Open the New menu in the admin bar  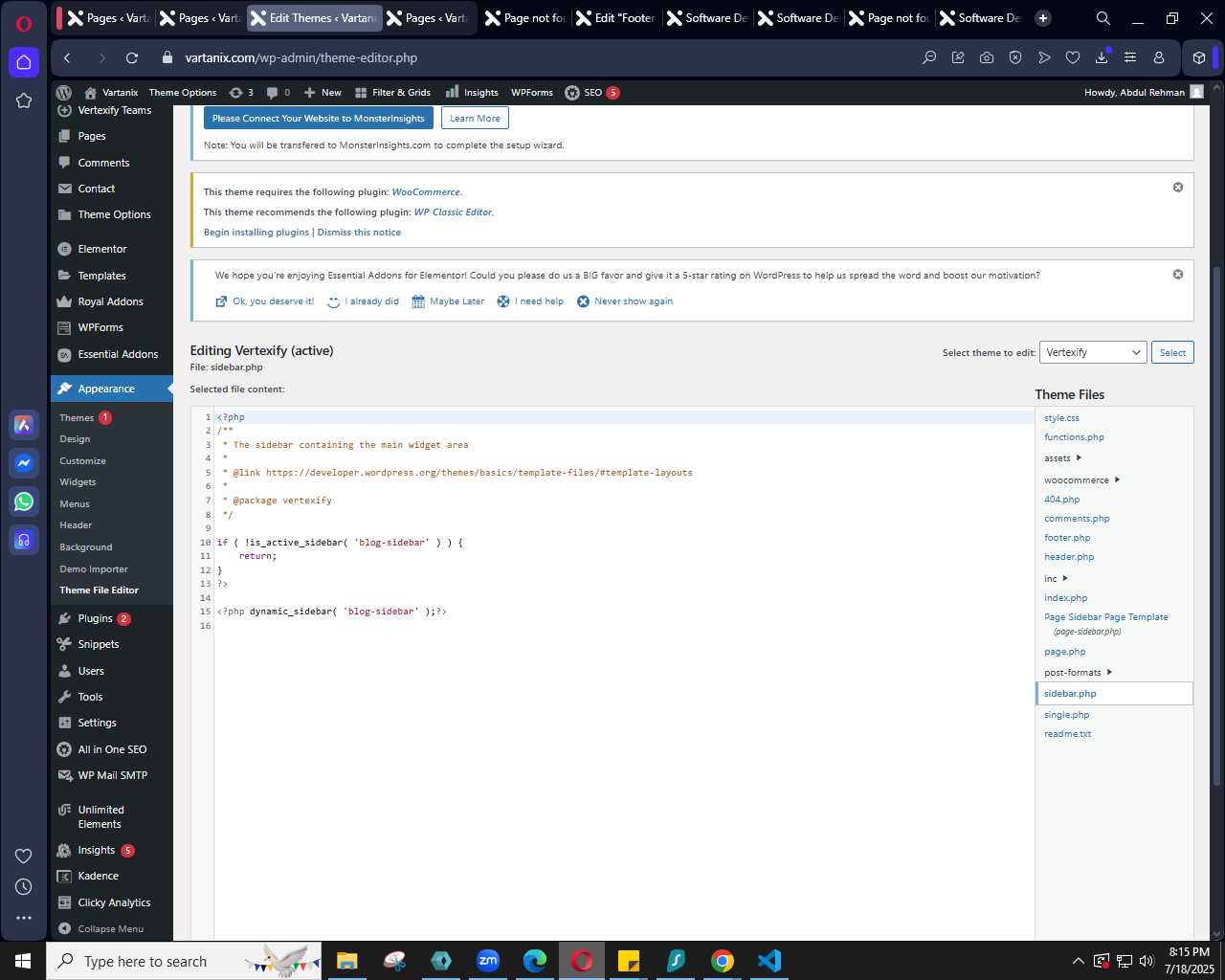point(323,93)
